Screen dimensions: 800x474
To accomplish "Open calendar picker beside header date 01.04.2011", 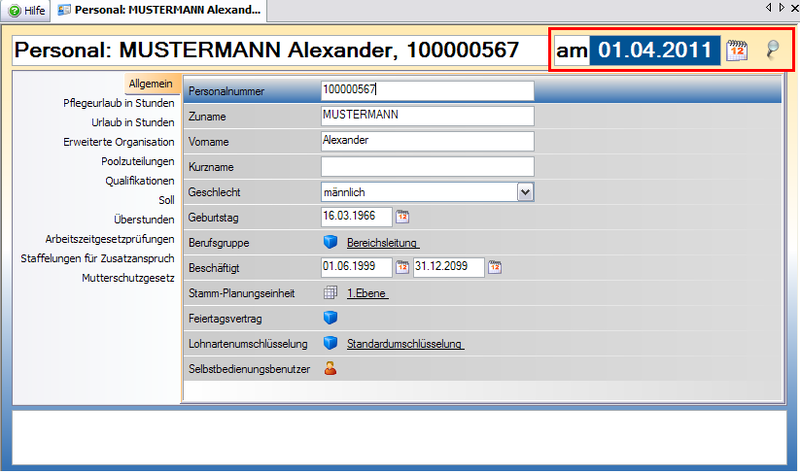I will [737, 51].
